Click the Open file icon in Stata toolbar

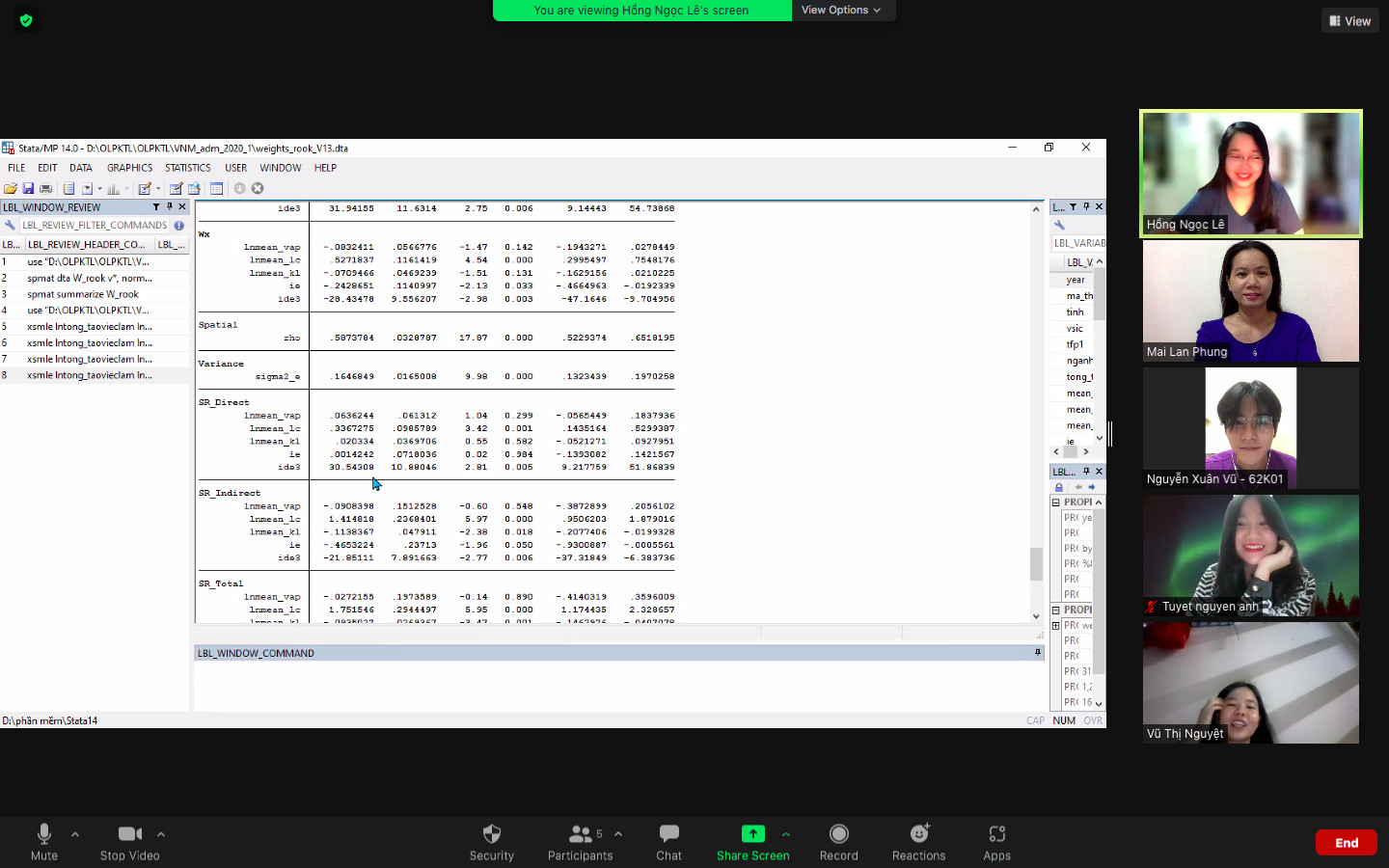tap(11, 189)
